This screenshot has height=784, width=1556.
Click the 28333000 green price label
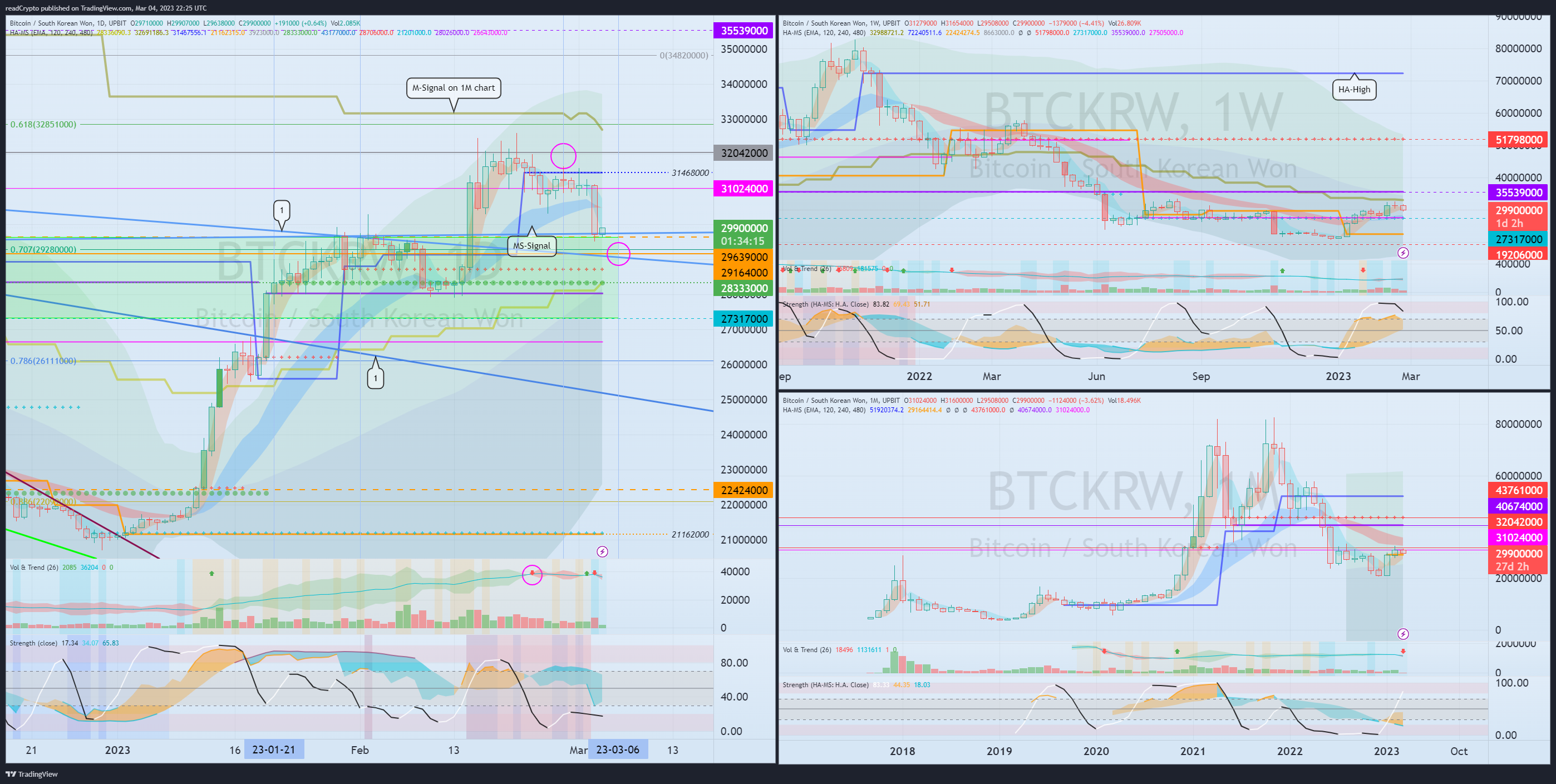(x=743, y=289)
